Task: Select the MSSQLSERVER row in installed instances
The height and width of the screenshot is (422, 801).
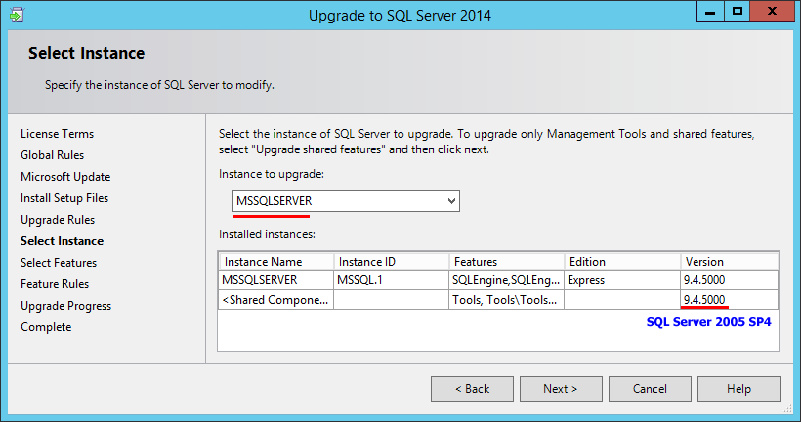Action: [x=499, y=280]
